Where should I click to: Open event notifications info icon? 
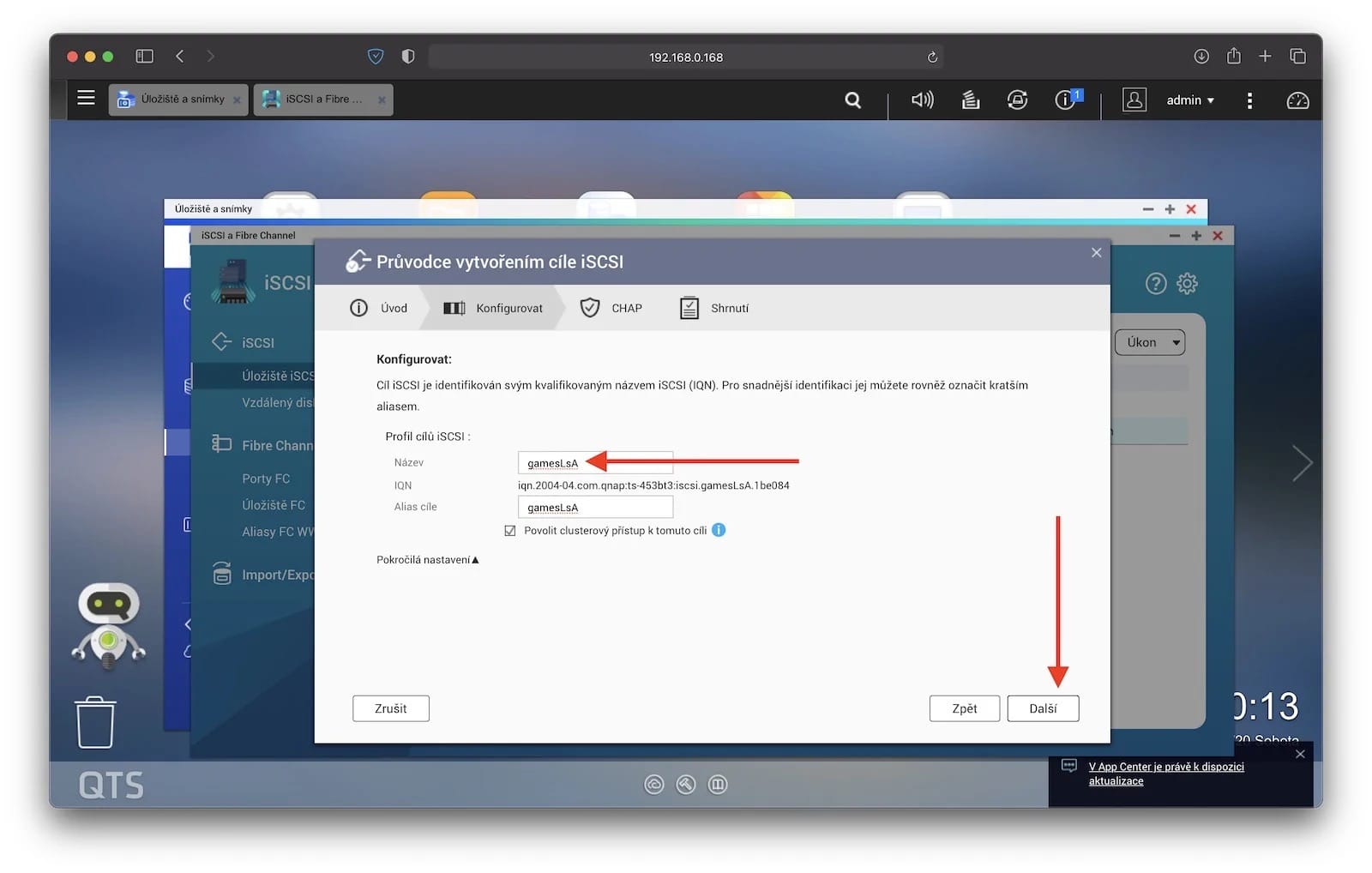click(1065, 100)
